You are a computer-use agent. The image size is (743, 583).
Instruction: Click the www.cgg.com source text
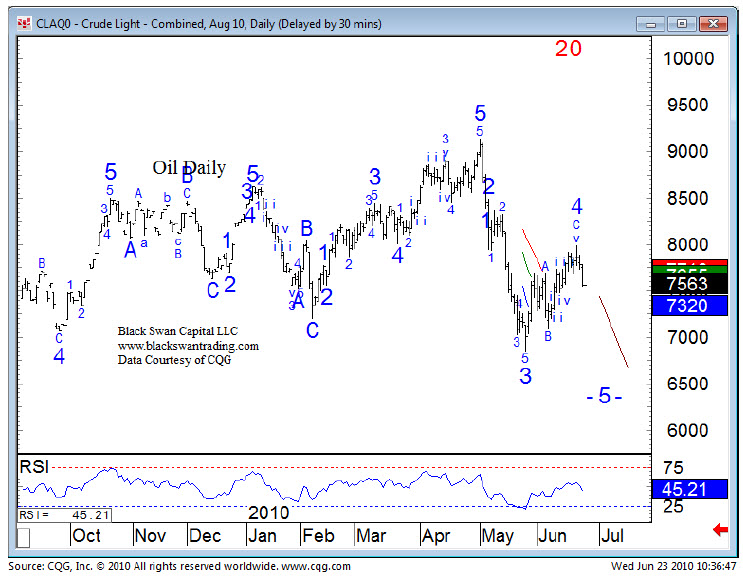316,566
